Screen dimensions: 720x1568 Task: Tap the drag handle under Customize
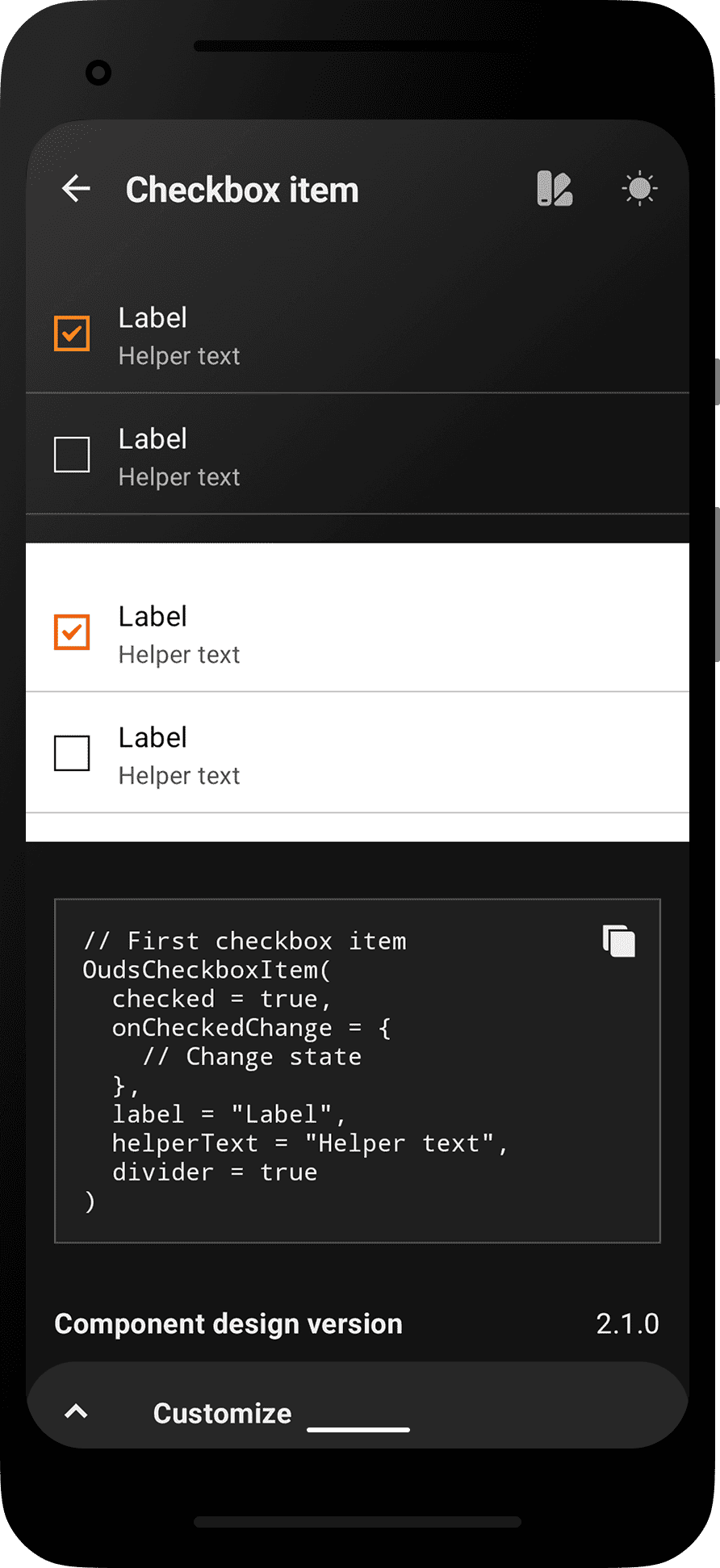coord(358,1431)
